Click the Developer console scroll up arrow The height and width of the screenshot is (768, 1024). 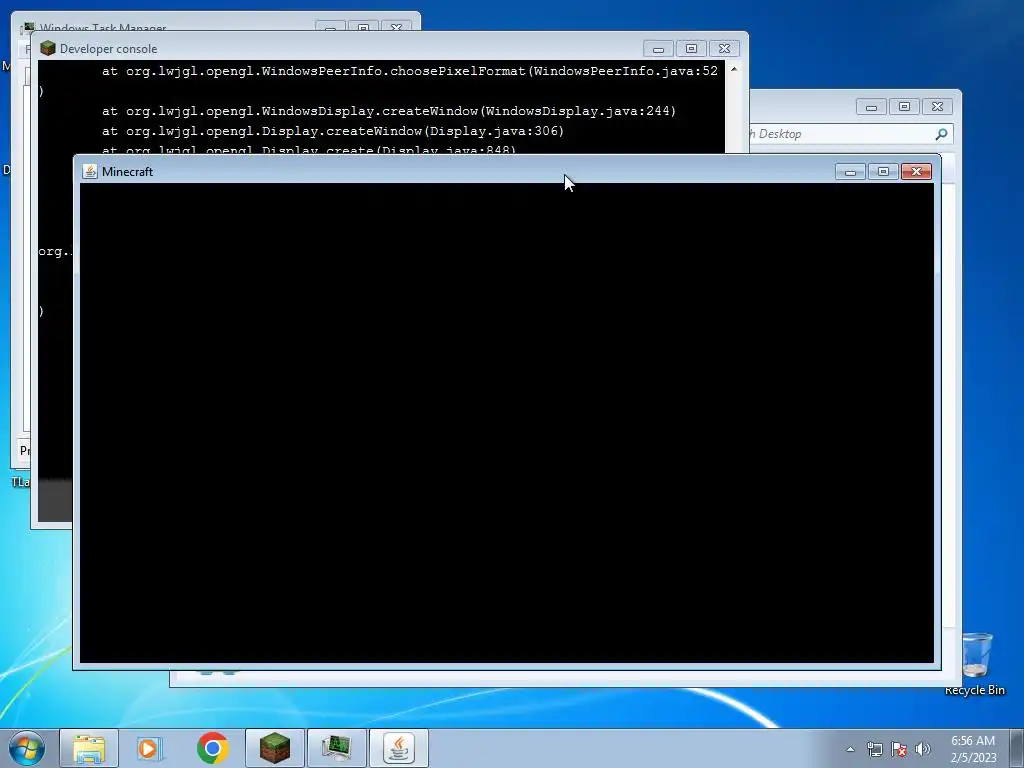[x=734, y=69]
